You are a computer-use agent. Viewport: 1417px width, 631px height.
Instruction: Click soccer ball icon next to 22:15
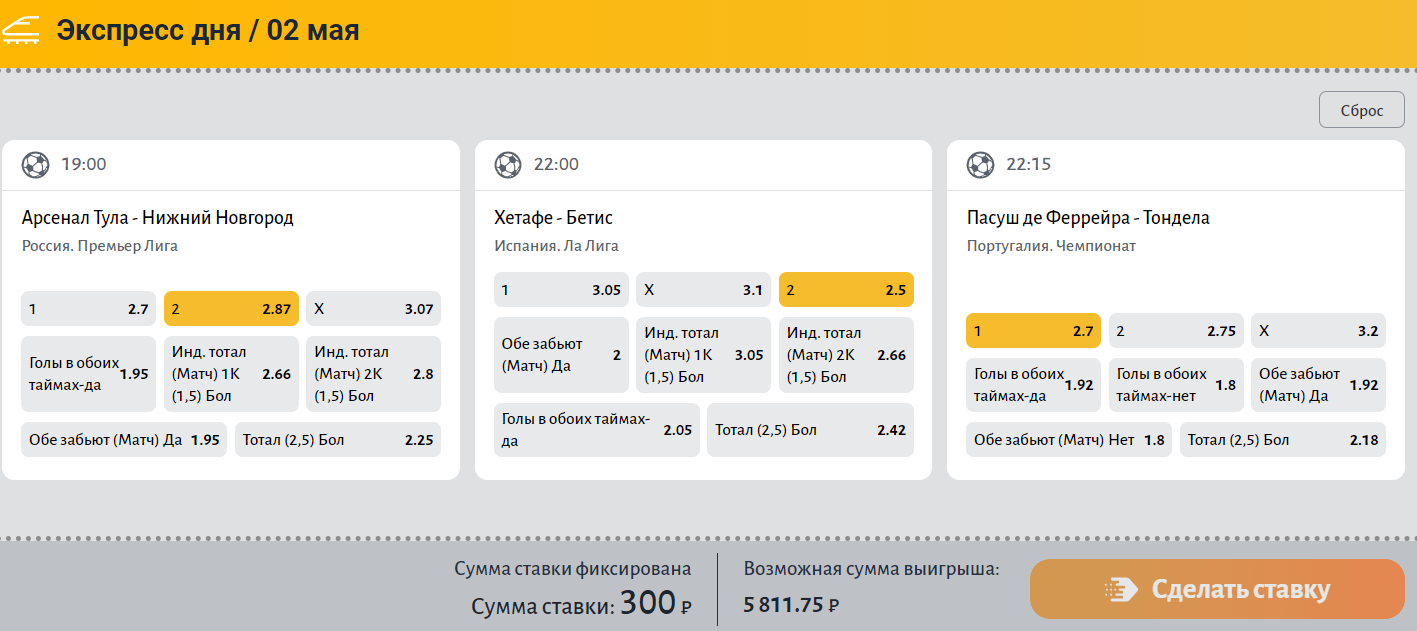[980, 164]
